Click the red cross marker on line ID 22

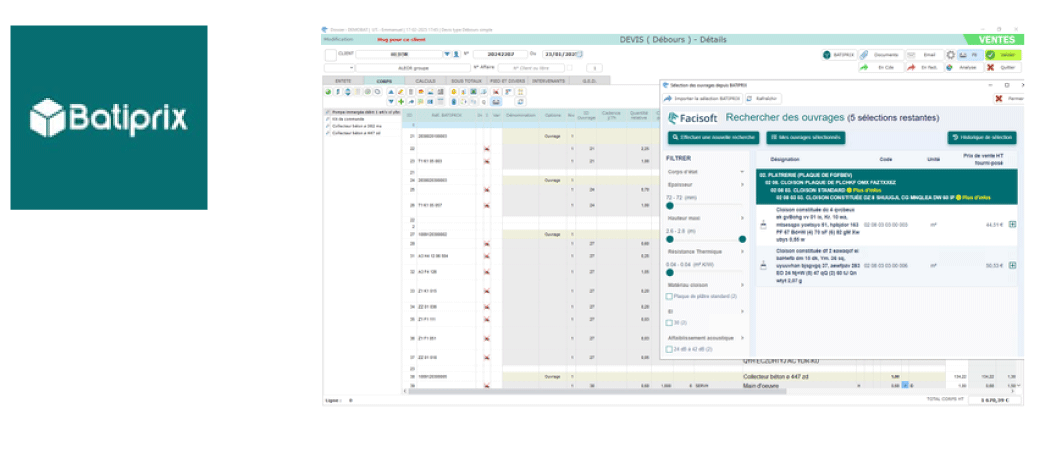[x=486, y=148]
